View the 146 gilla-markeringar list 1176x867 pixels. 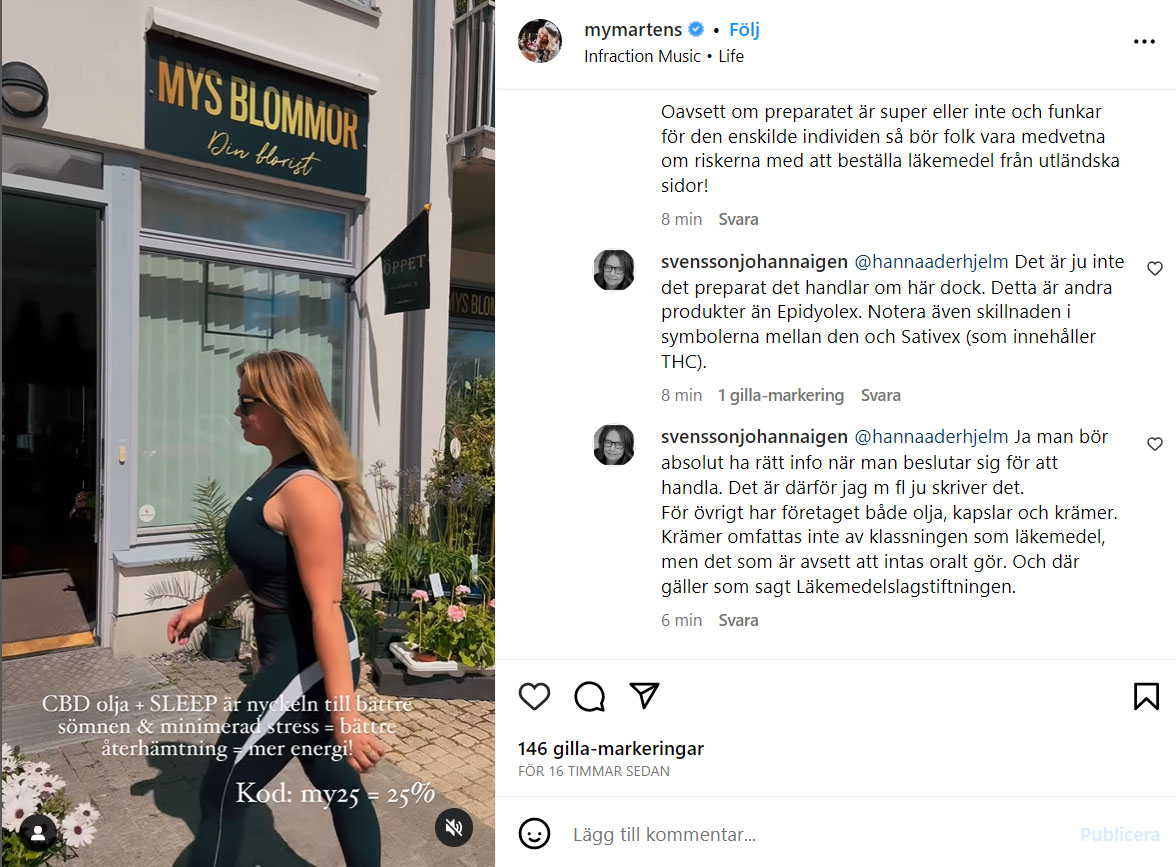click(610, 748)
